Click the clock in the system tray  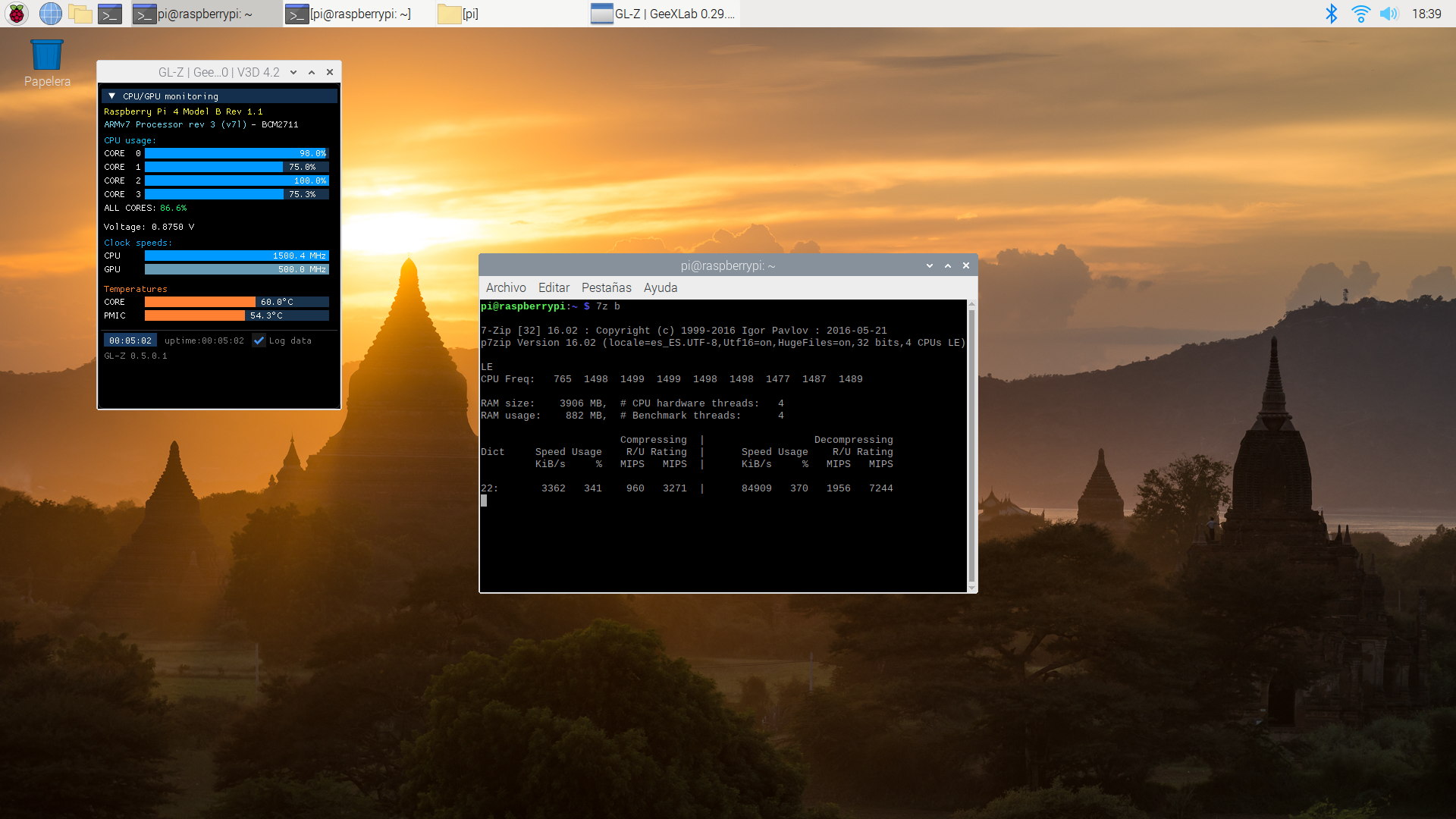click(x=1426, y=14)
